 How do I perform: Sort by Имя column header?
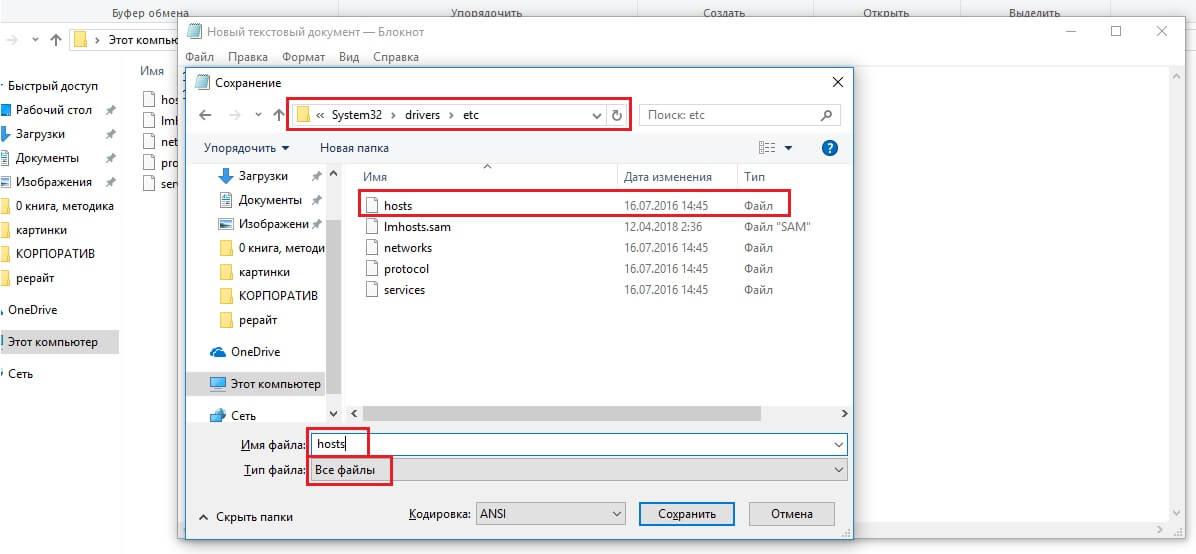click(375, 177)
